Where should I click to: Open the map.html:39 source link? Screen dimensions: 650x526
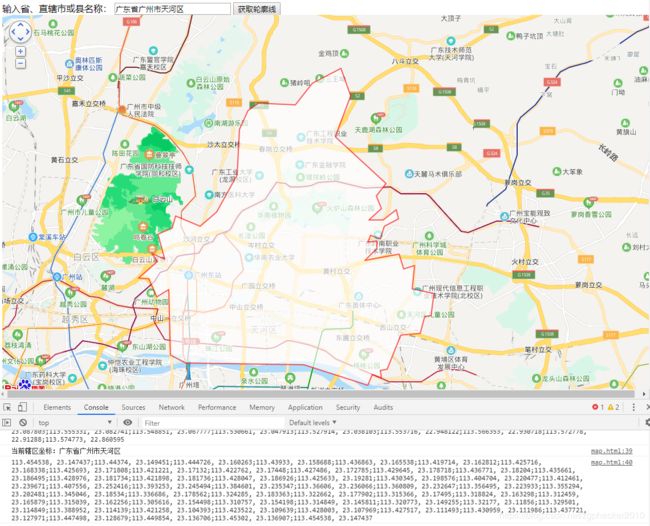[611, 451]
